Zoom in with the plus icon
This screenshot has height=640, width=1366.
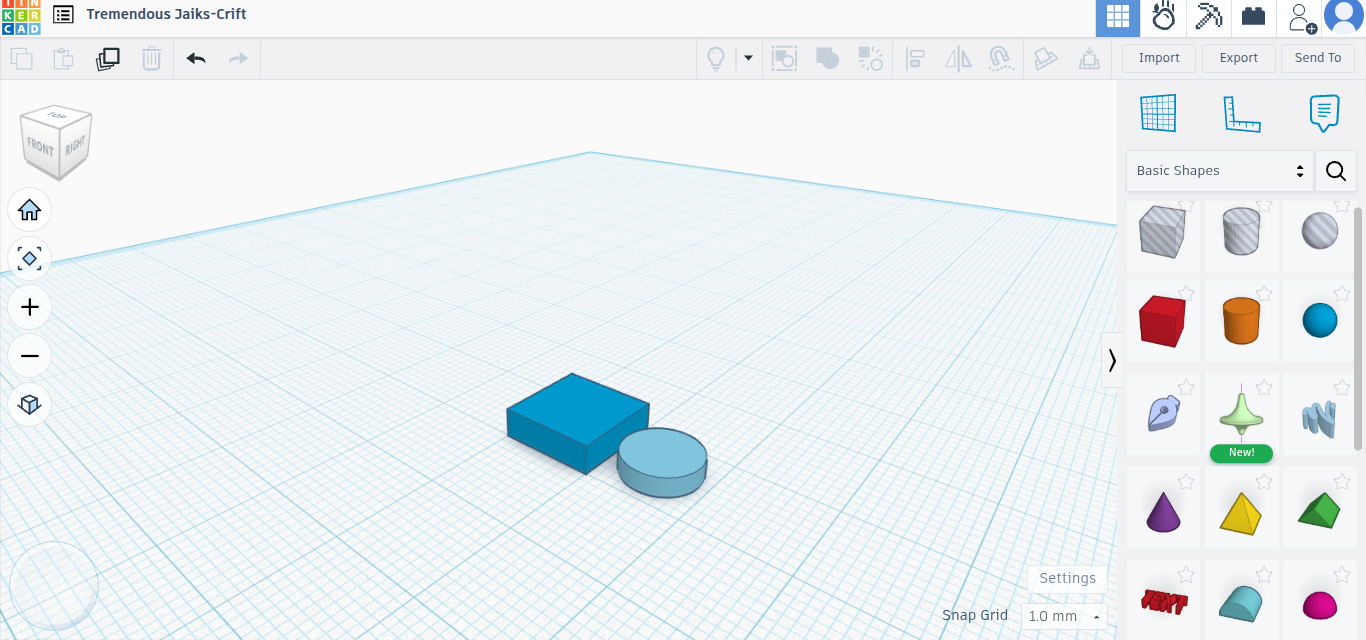30,307
